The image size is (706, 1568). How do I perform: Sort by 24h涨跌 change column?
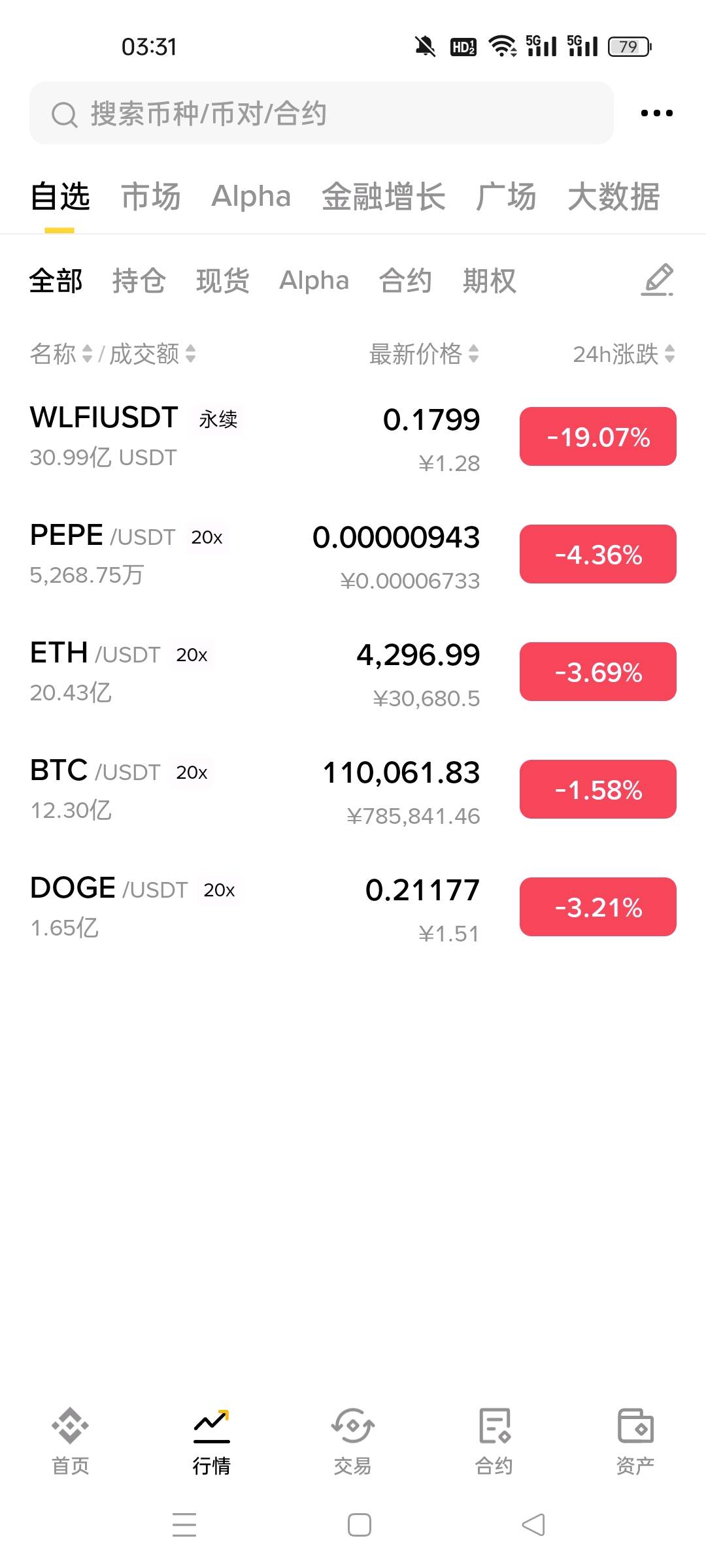tap(623, 354)
